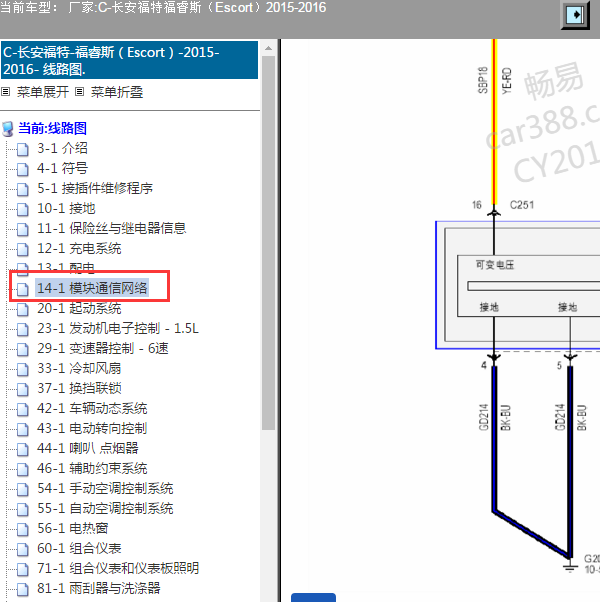
Task: Click the page icon beside 12-1 充电系统
Action: tap(23, 249)
